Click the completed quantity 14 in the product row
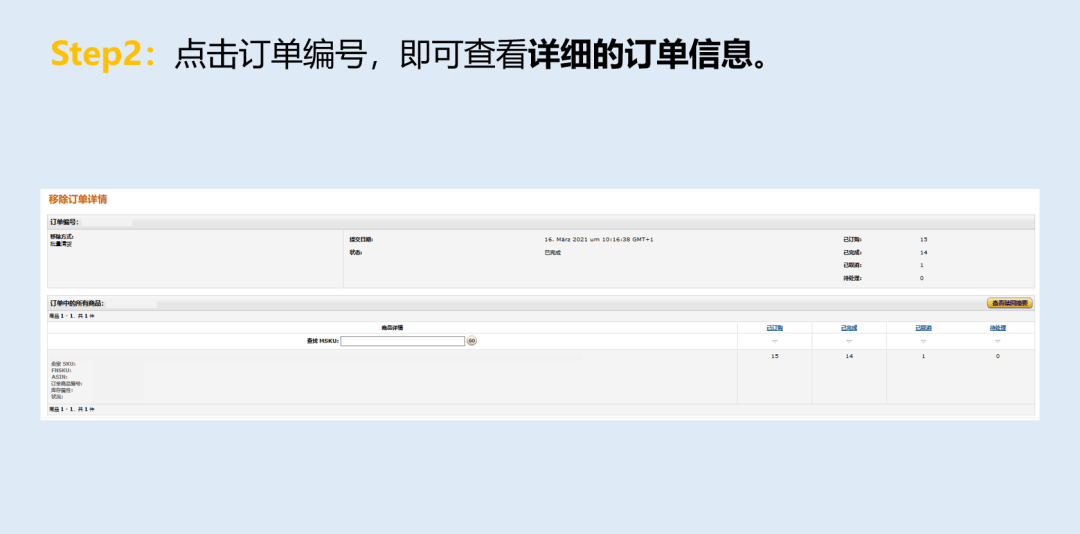 849,356
